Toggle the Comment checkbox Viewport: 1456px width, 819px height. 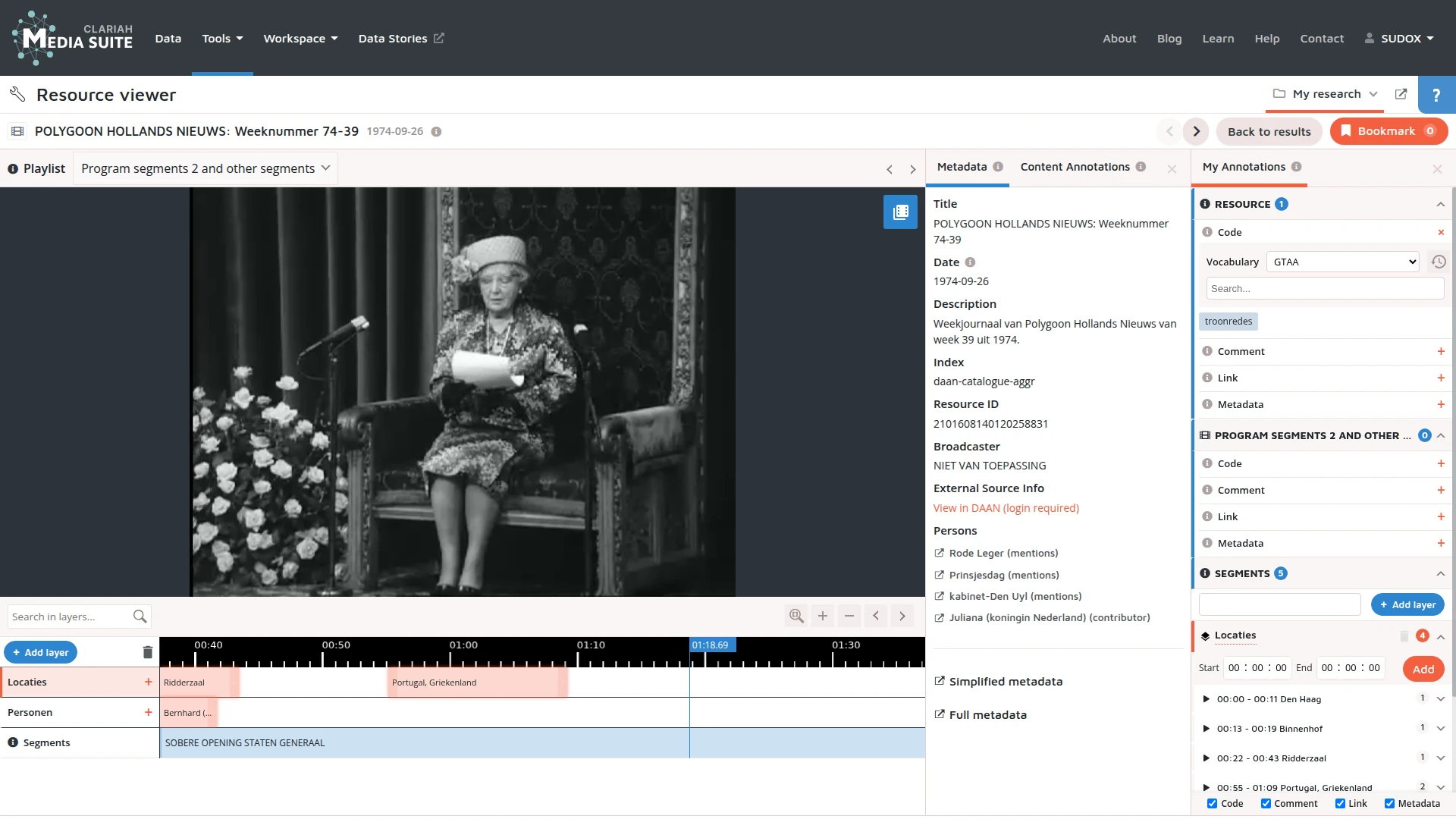tap(1266, 804)
